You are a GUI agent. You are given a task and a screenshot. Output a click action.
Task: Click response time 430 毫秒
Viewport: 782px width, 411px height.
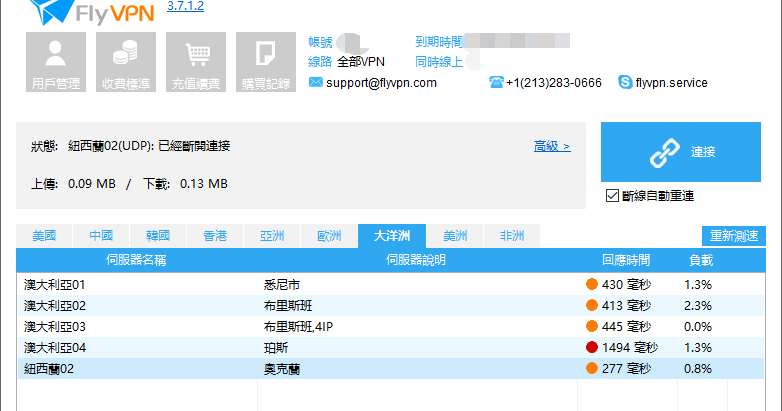pos(626,285)
